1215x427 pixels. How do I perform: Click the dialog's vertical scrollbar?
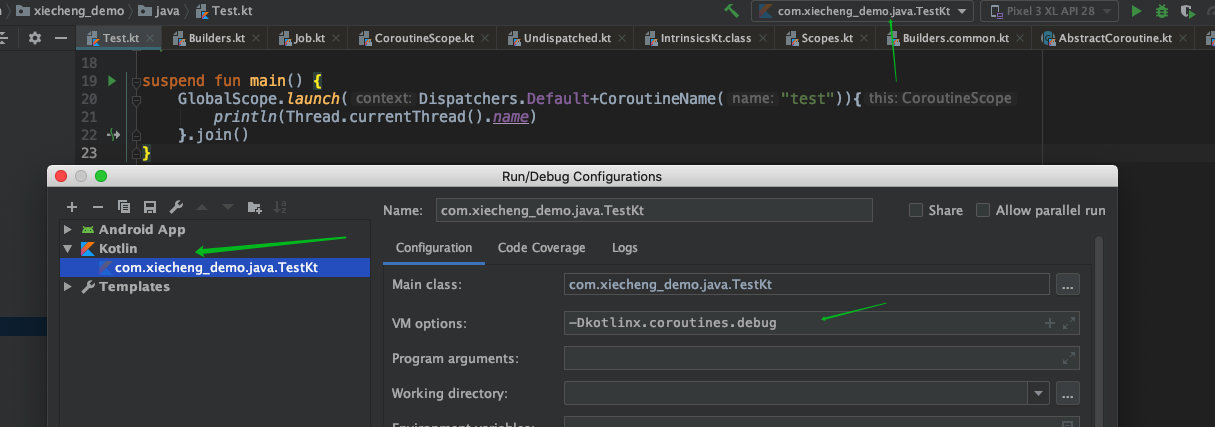coord(1098,330)
